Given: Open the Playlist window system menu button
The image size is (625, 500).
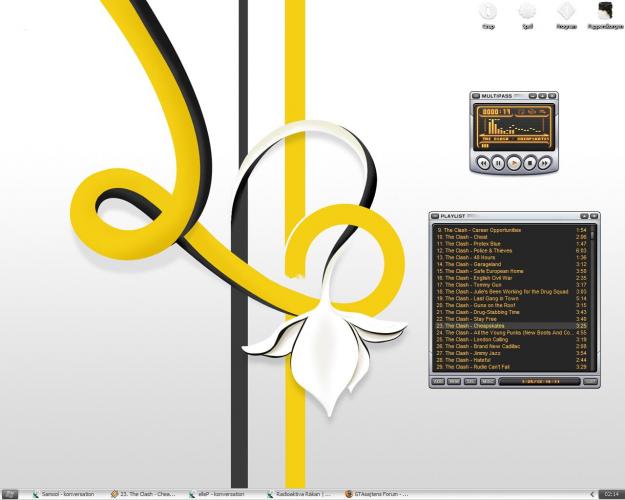Looking at the screenshot, I should (x=435, y=216).
